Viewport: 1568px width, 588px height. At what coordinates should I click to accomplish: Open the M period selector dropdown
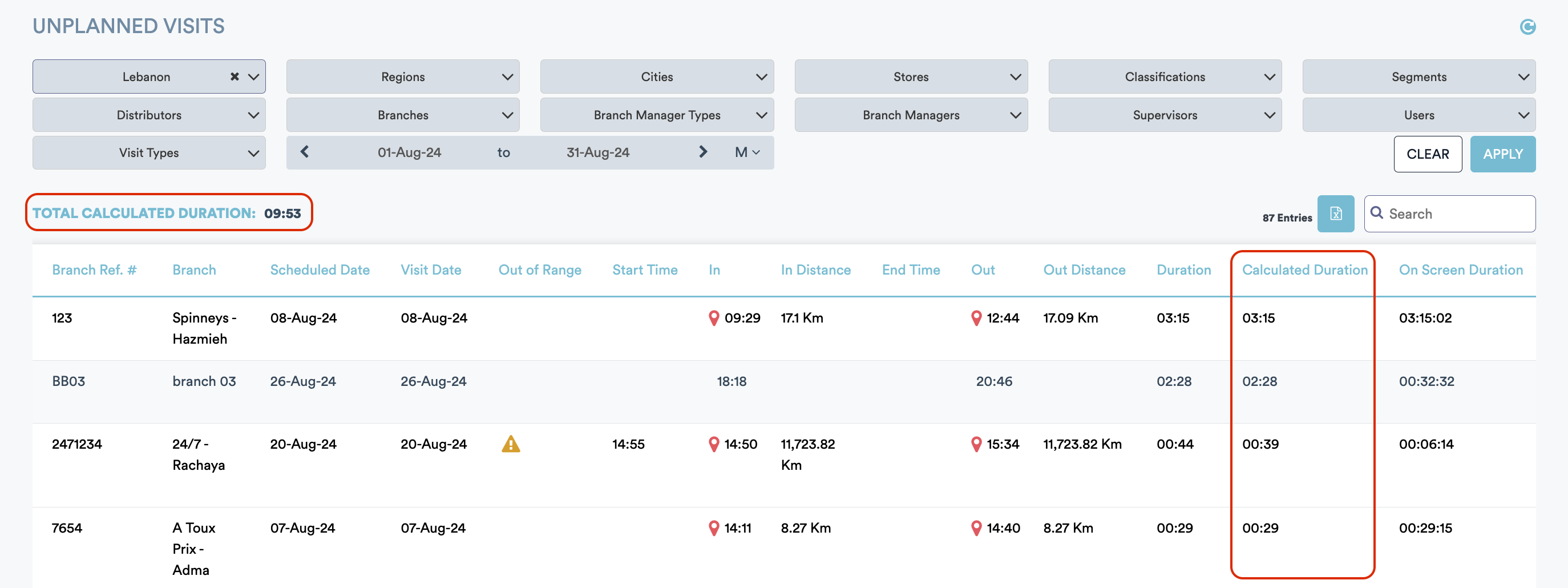747,152
